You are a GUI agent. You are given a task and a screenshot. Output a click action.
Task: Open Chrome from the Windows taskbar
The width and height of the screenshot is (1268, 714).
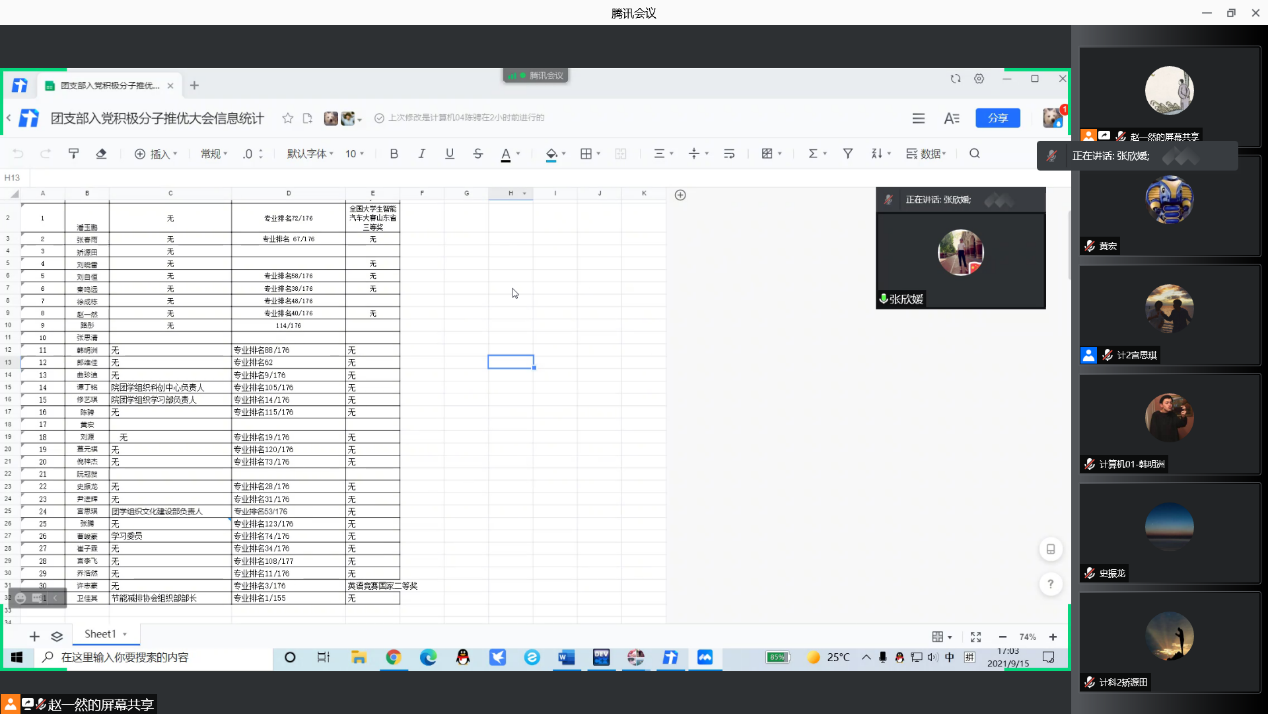click(394, 657)
